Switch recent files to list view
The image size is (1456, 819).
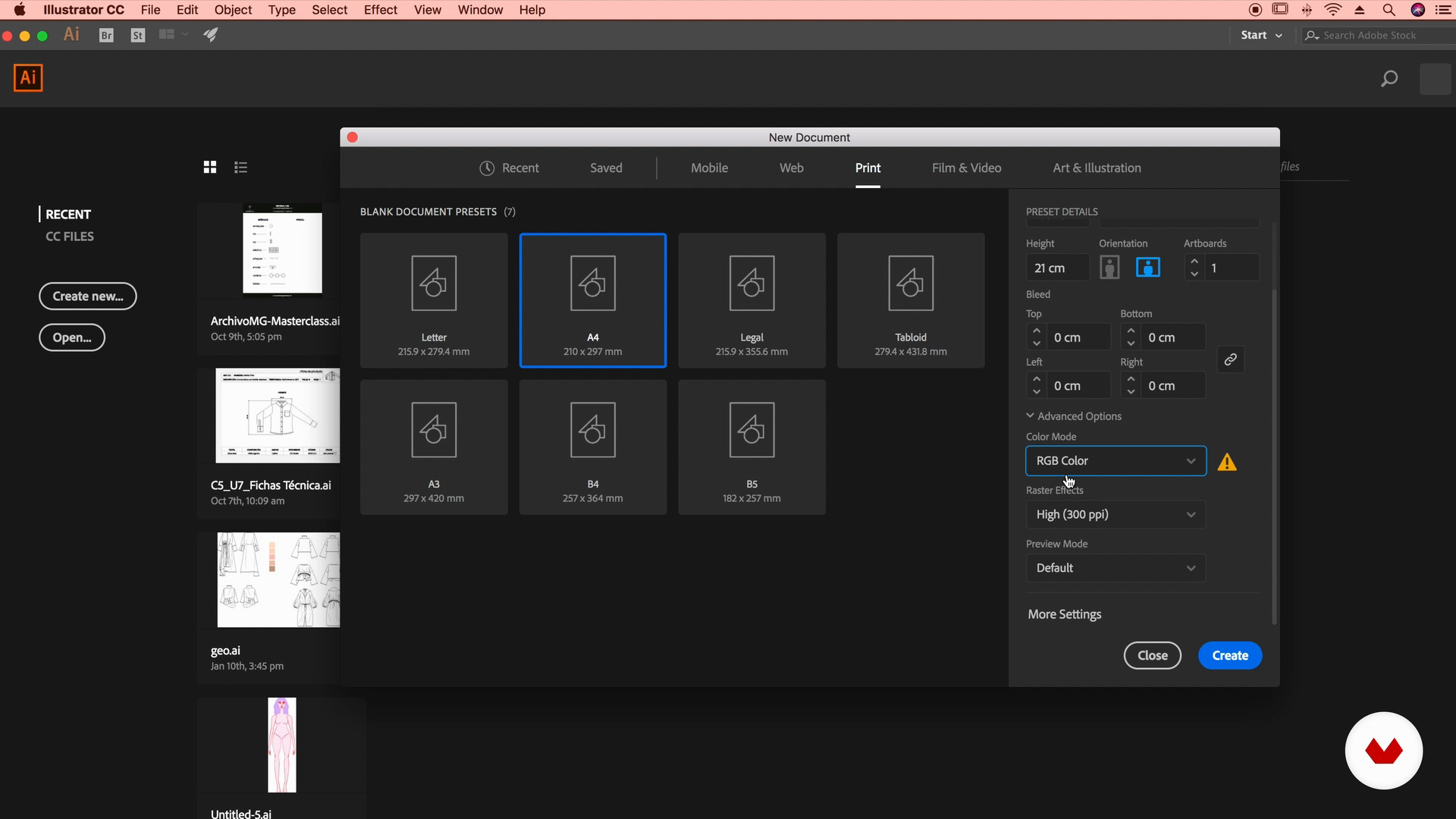pyautogui.click(x=241, y=167)
